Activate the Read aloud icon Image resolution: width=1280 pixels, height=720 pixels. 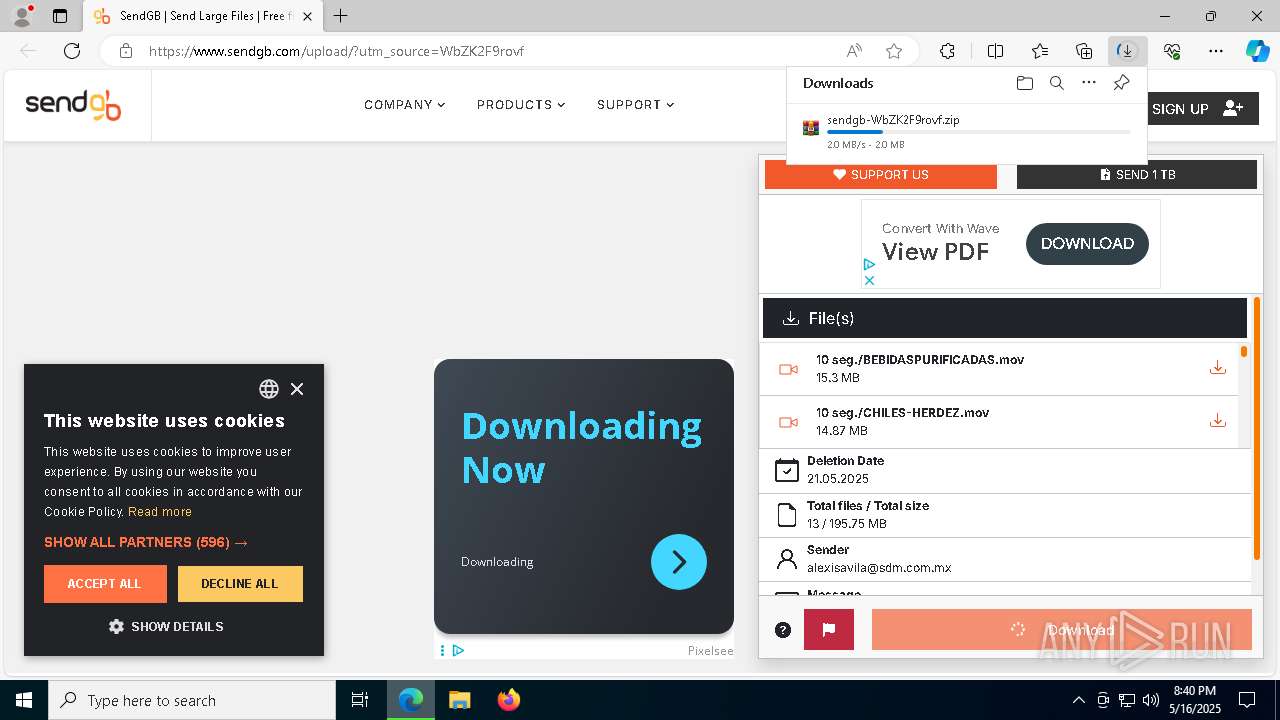(854, 51)
